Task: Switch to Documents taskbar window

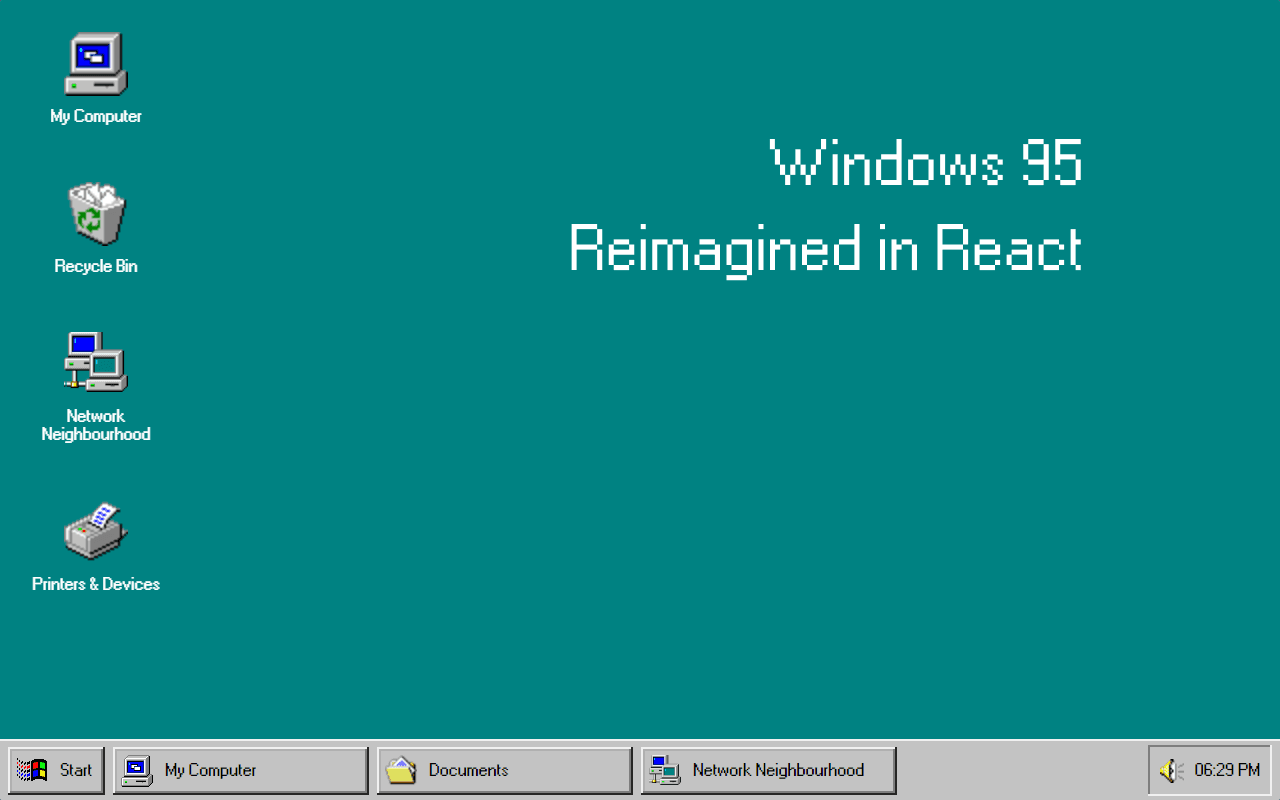Action: pyautogui.click(x=504, y=770)
